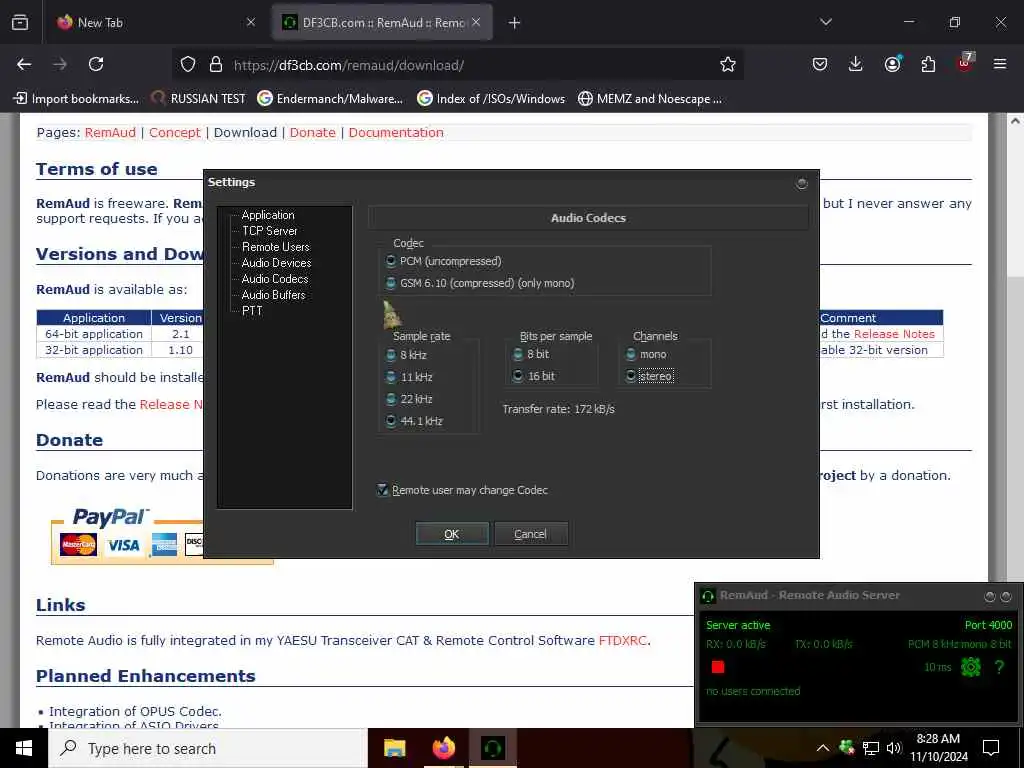Open the Donate page link
The height and width of the screenshot is (768, 1024).
pos(312,133)
